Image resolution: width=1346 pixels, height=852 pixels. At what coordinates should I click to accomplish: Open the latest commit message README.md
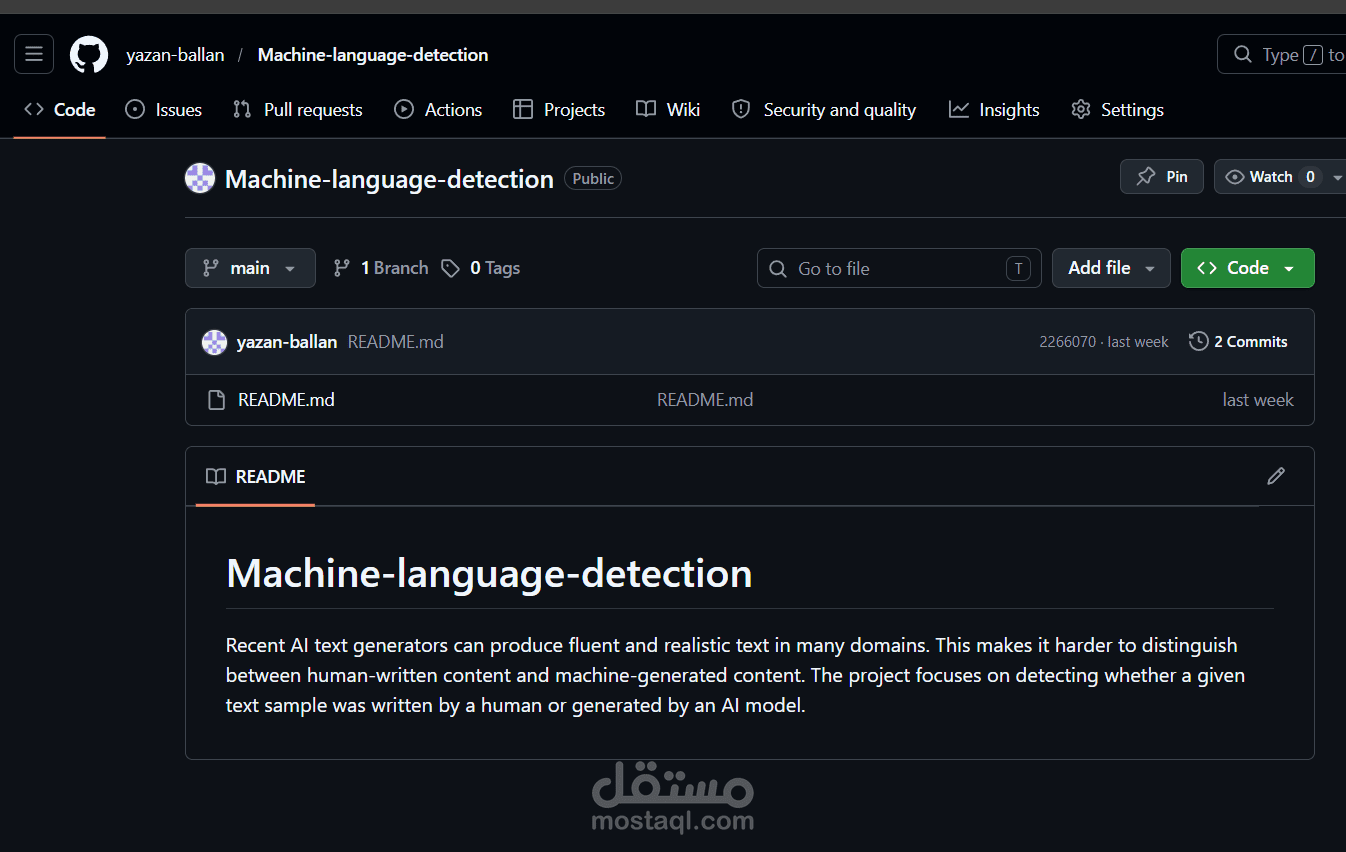[x=396, y=342]
